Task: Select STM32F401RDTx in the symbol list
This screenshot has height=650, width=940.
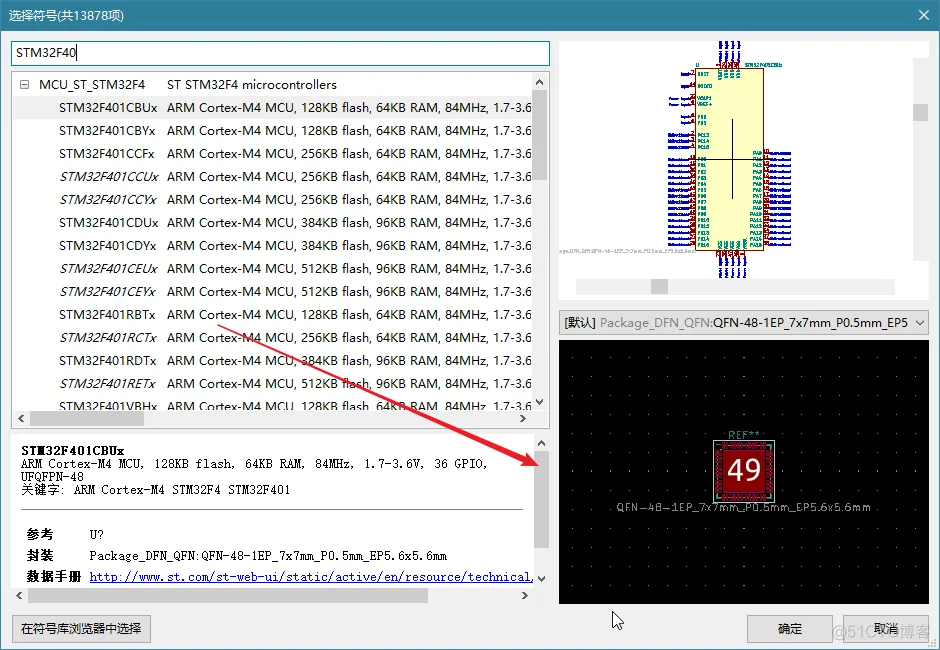Action: [272, 360]
